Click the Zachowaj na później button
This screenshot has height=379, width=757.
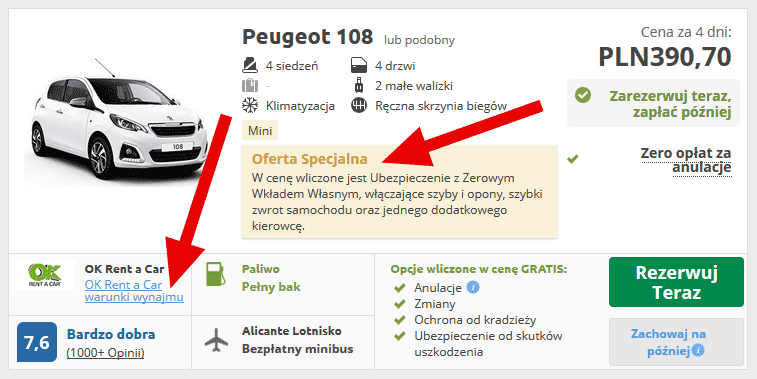(676, 342)
